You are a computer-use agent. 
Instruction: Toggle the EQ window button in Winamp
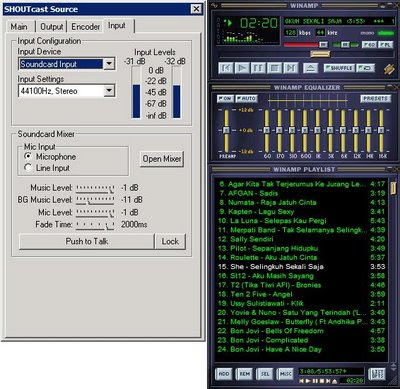[x=369, y=44]
